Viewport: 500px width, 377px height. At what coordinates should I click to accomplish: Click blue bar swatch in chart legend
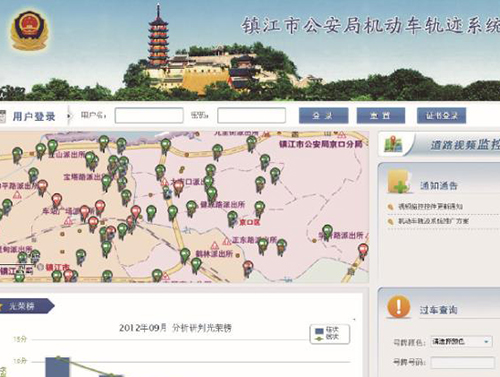pos(319,331)
